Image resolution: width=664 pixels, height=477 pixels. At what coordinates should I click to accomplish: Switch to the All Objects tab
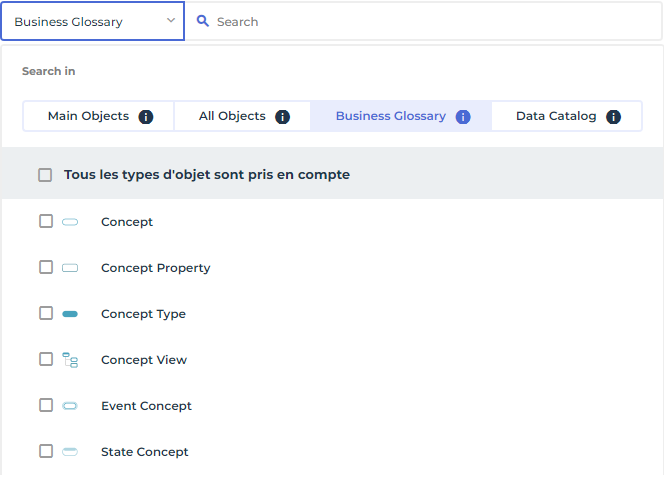pyautogui.click(x=232, y=116)
